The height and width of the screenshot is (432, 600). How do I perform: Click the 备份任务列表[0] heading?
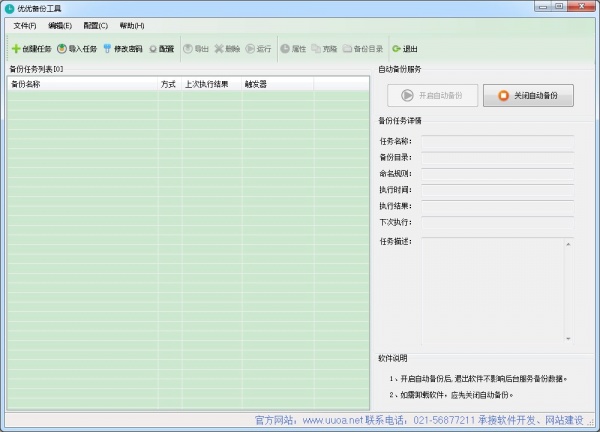[x=36, y=69]
